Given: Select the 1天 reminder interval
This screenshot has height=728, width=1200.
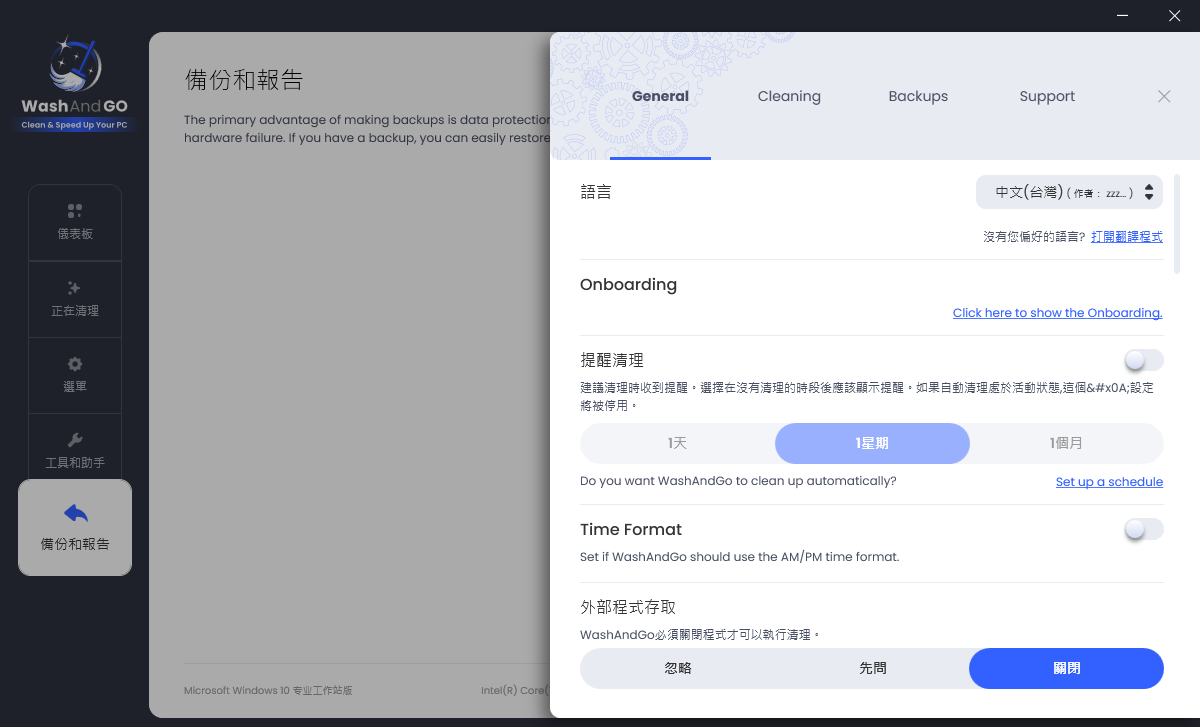Looking at the screenshot, I should click(x=677, y=443).
